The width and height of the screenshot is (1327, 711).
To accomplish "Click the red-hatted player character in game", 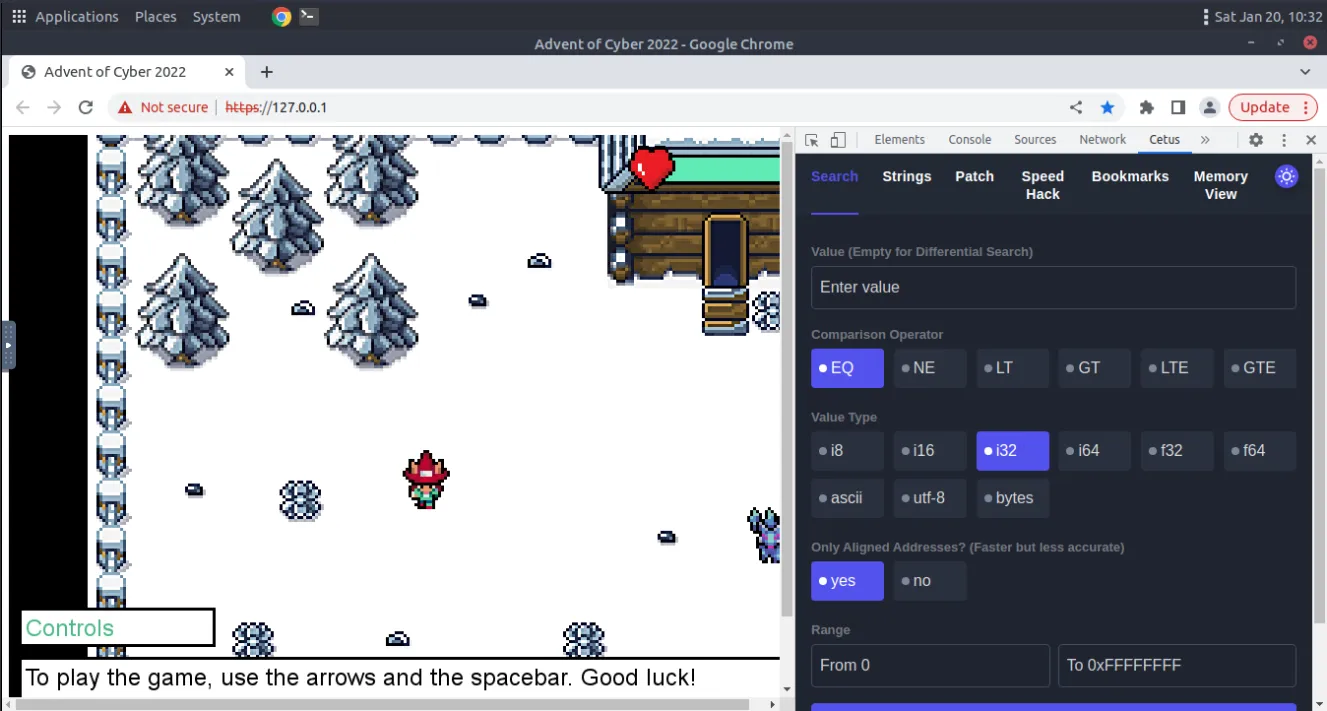I will pos(426,480).
